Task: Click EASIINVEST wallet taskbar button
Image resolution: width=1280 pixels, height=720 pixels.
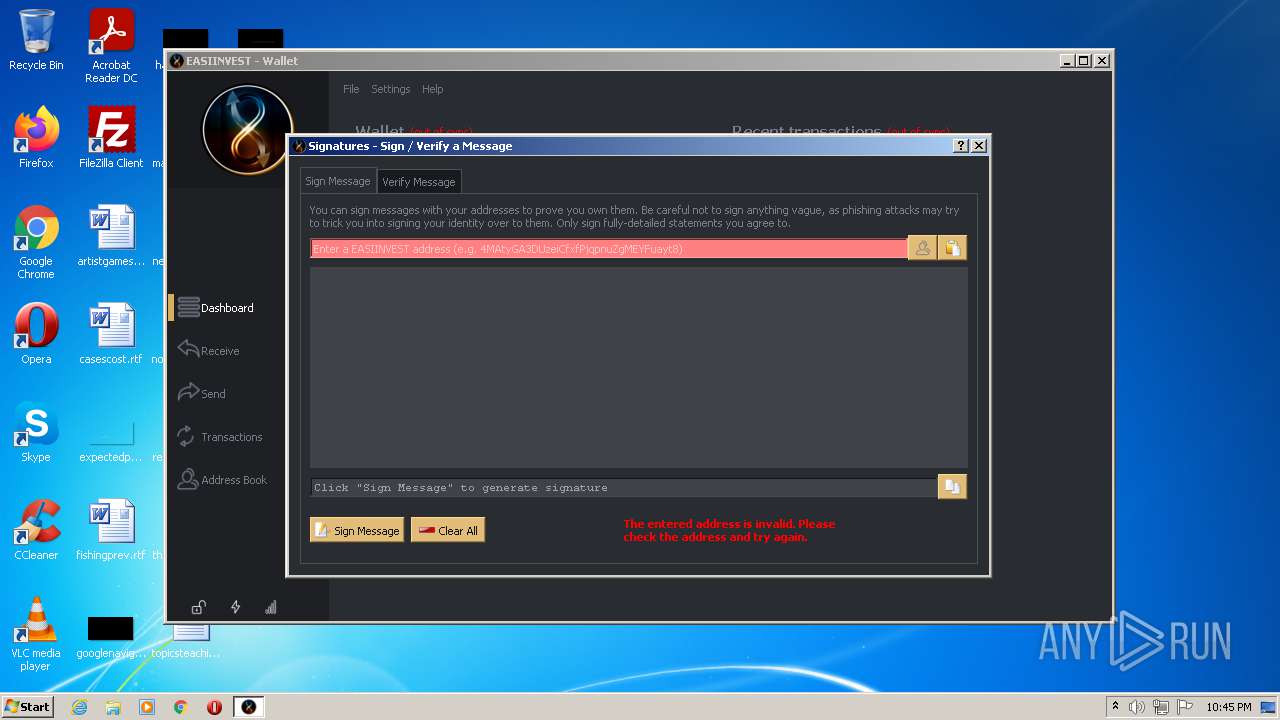Action: pos(249,707)
